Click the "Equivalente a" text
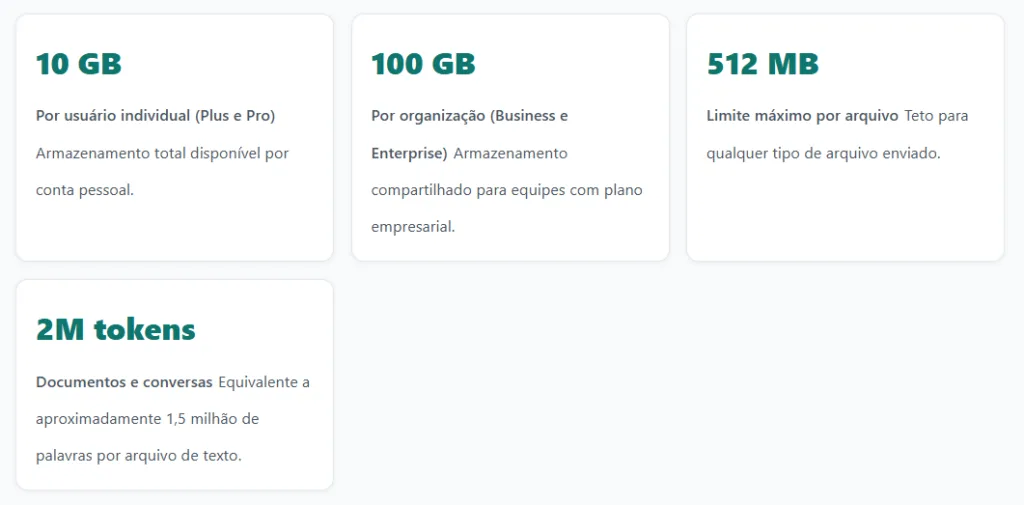This screenshot has width=1024, height=505. click(264, 382)
